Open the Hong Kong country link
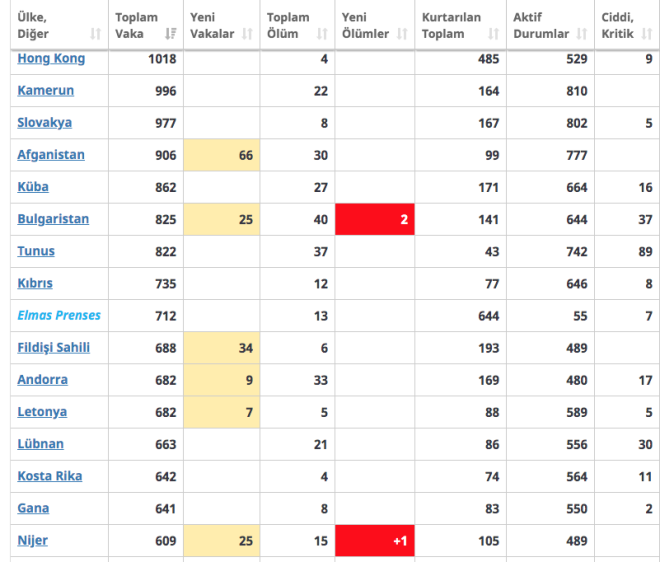The image size is (660, 562). click(51, 58)
